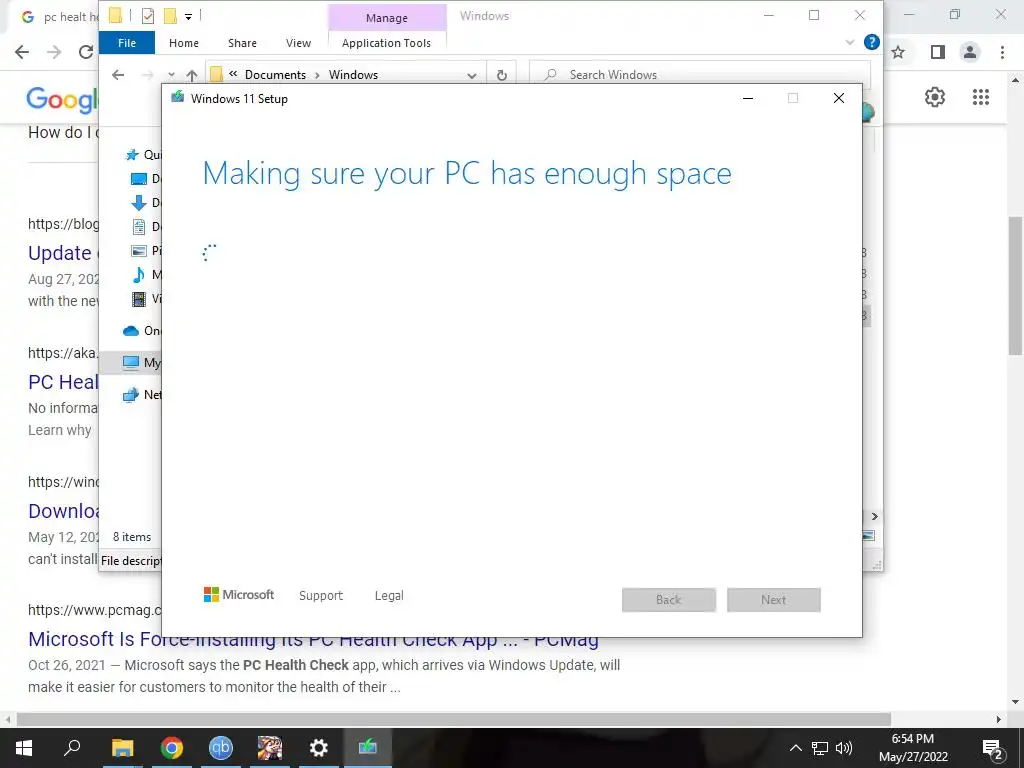Close the Windows 11 Setup window

pyautogui.click(x=839, y=98)
